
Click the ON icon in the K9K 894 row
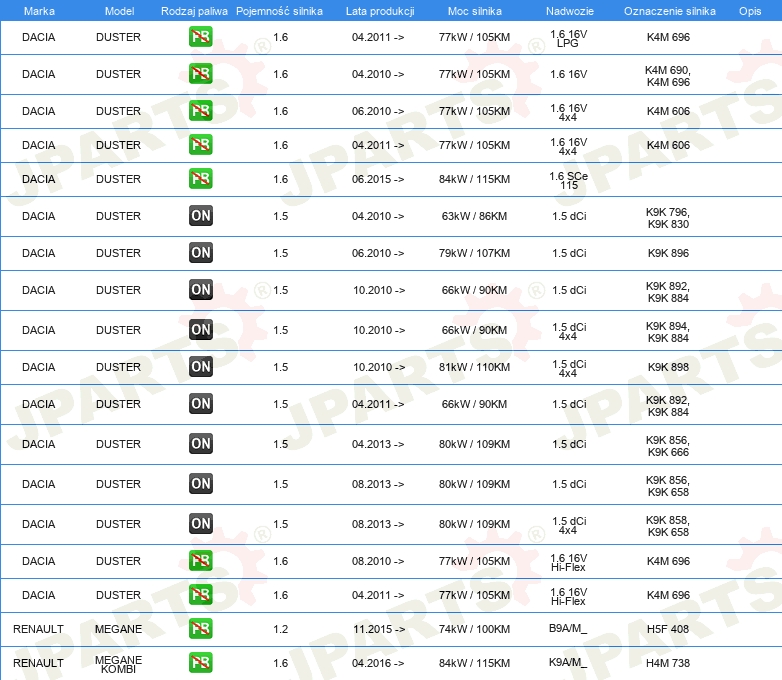[x=200, y=330]
